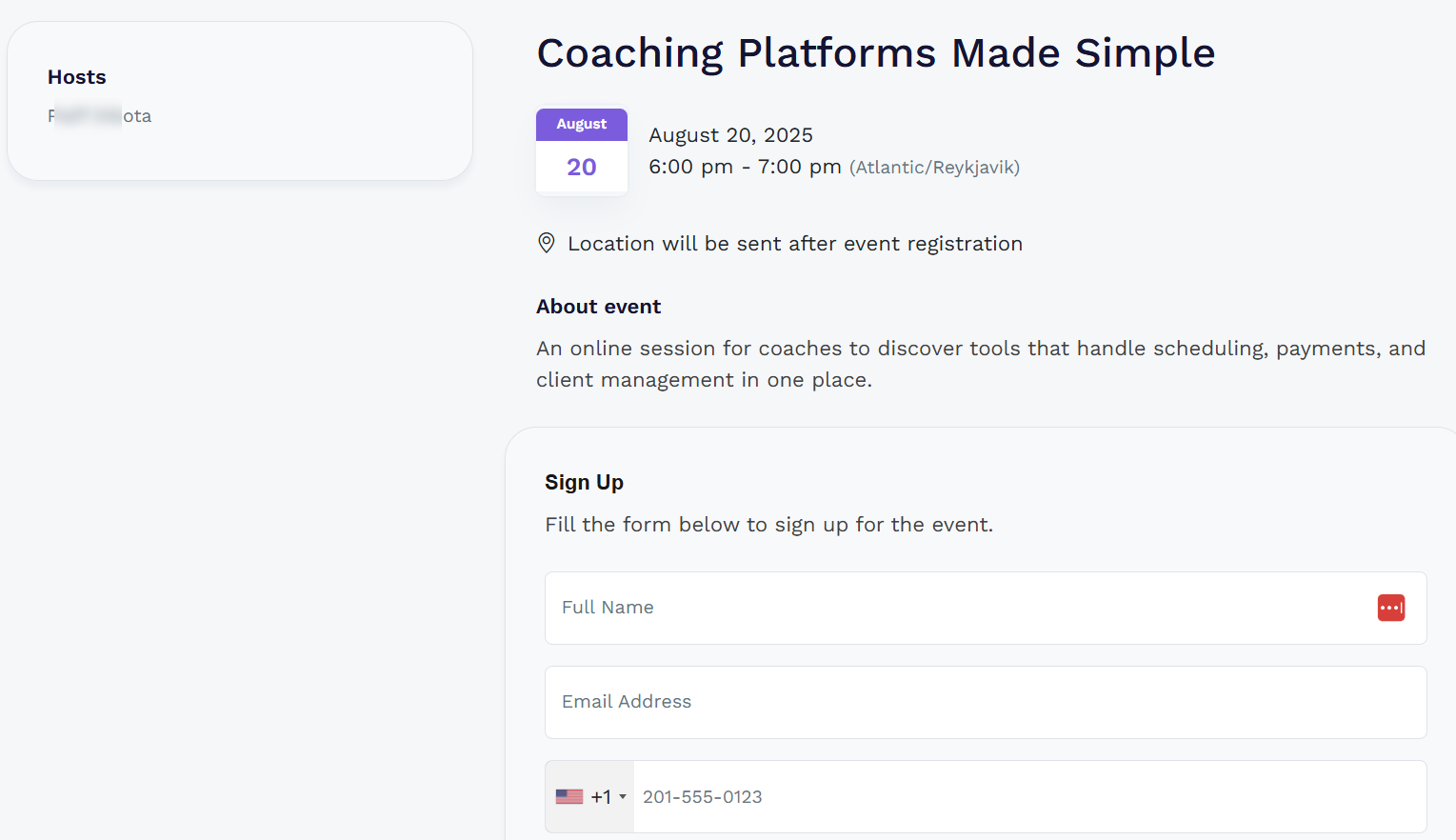This screenshot has height=840, width=1456.
Task: Click the Atlantic/Reykjavik timezone label
Action: (935, 167)
